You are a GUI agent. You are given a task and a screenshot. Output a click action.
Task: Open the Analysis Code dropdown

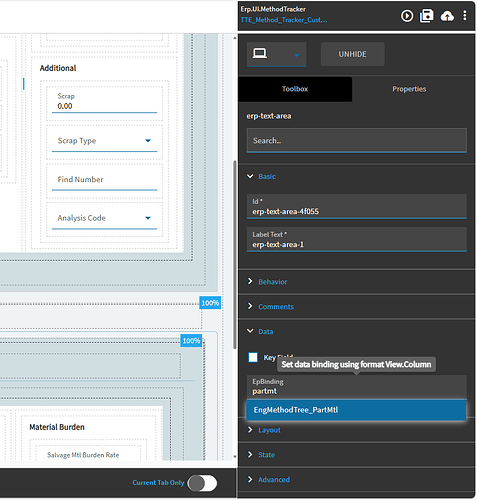point(104,218)
